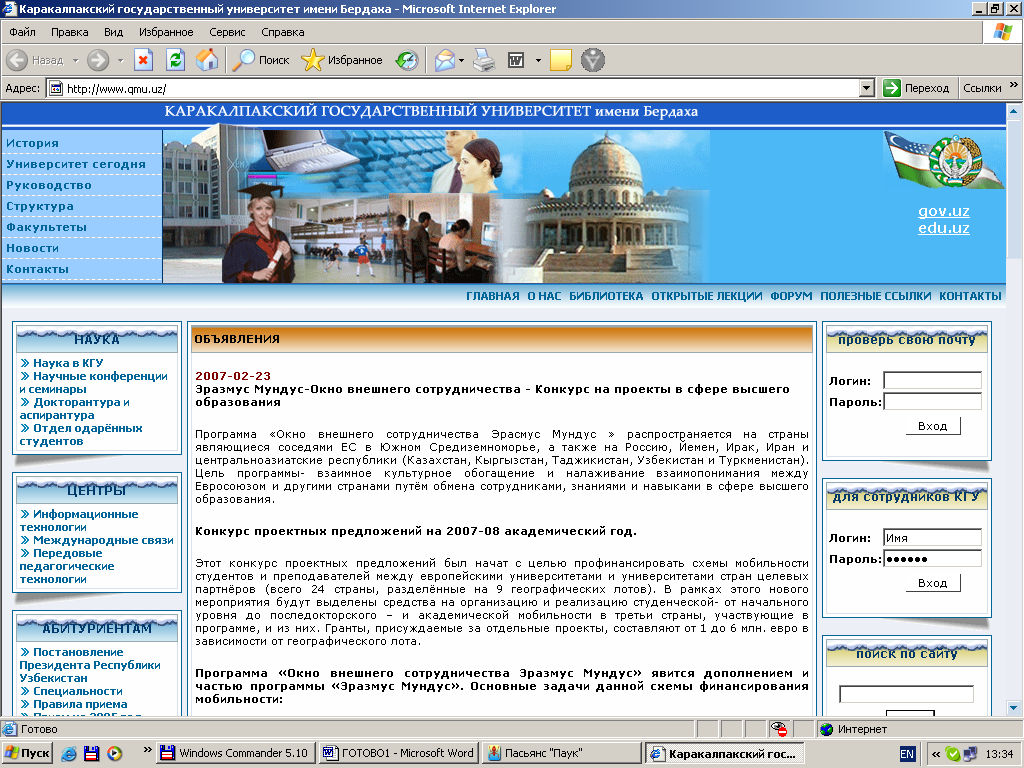
Task: Click the site search input field
Action: (x=906, y=694)
